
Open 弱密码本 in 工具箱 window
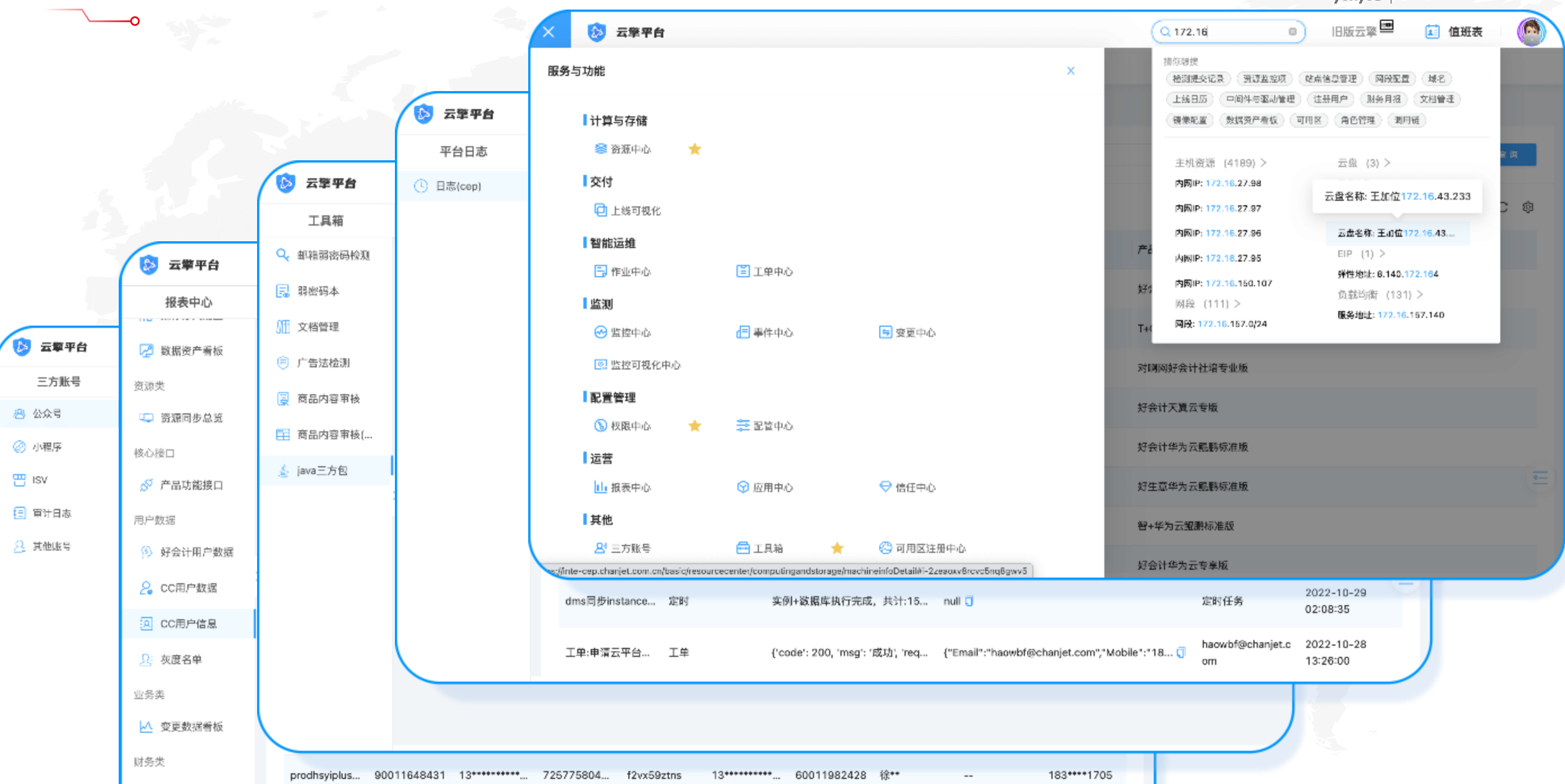pos(309,291)
